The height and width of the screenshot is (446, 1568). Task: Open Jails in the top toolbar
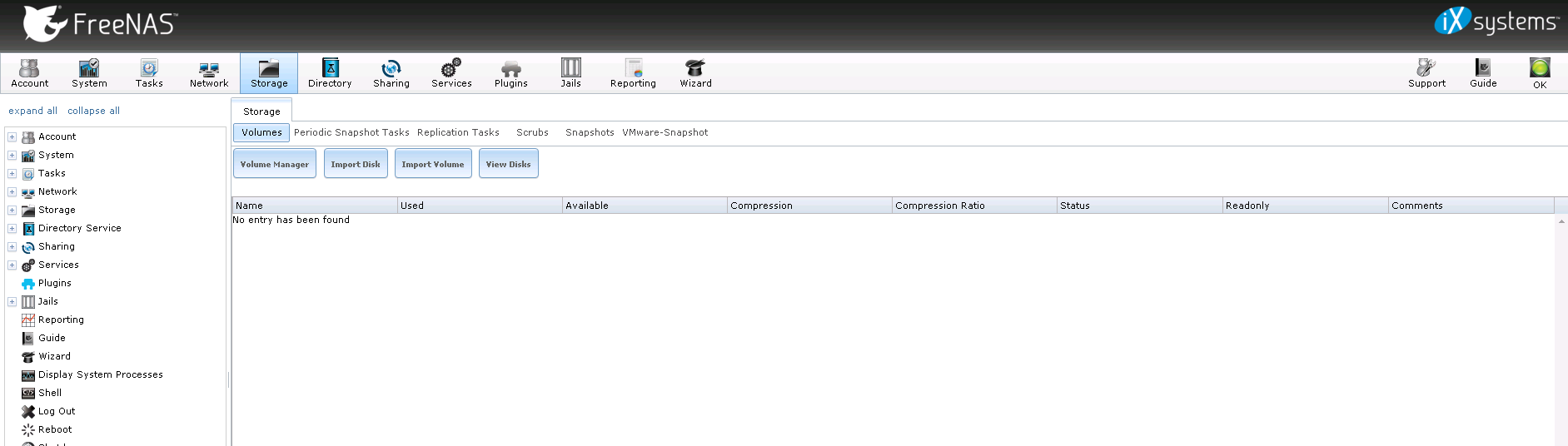tap(571, 73)
